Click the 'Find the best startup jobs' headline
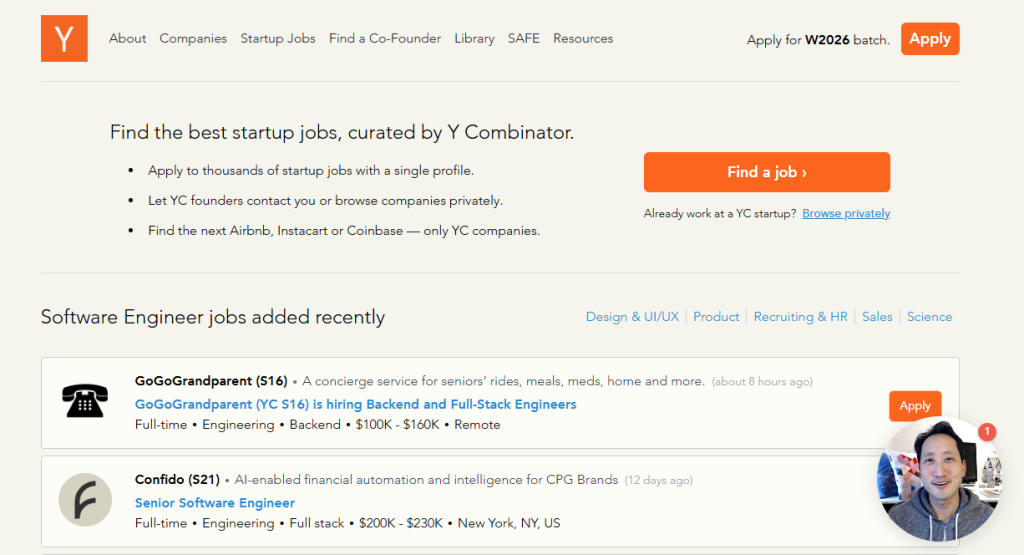 (342, 132)
